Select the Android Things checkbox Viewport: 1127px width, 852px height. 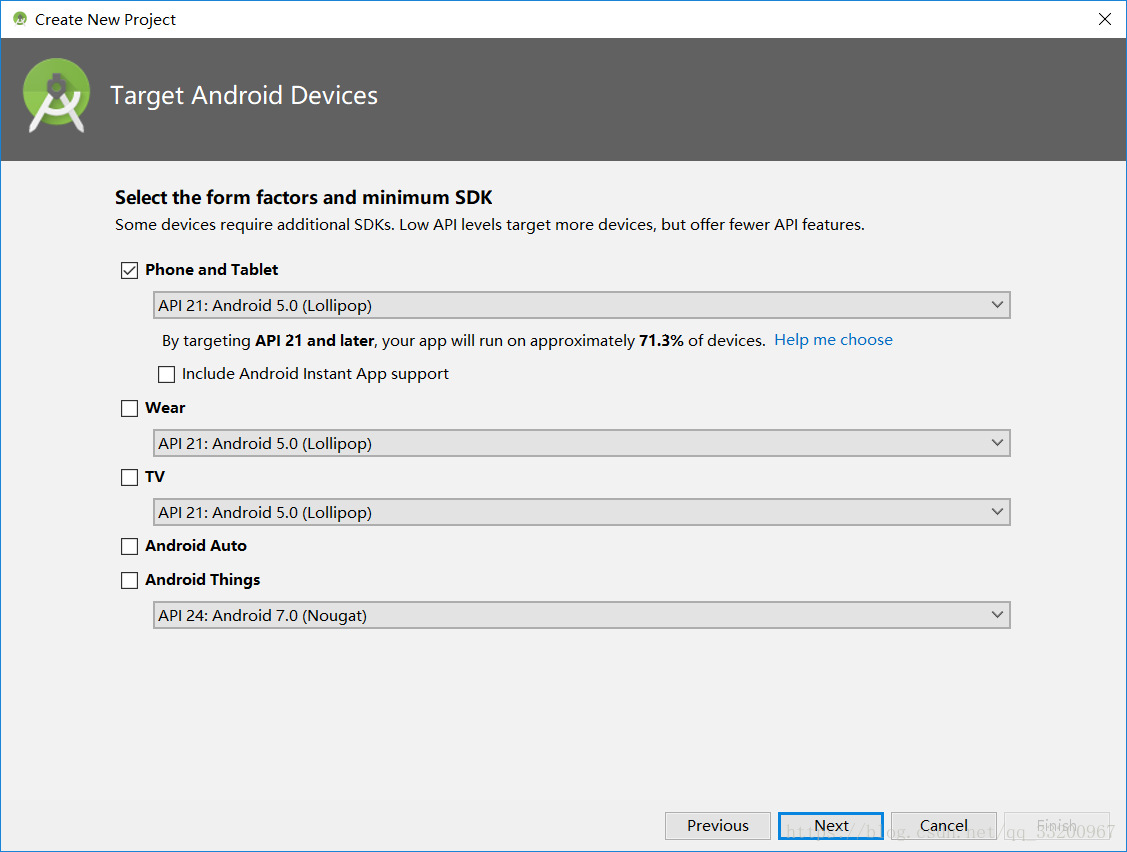click(x=129, y=580)
